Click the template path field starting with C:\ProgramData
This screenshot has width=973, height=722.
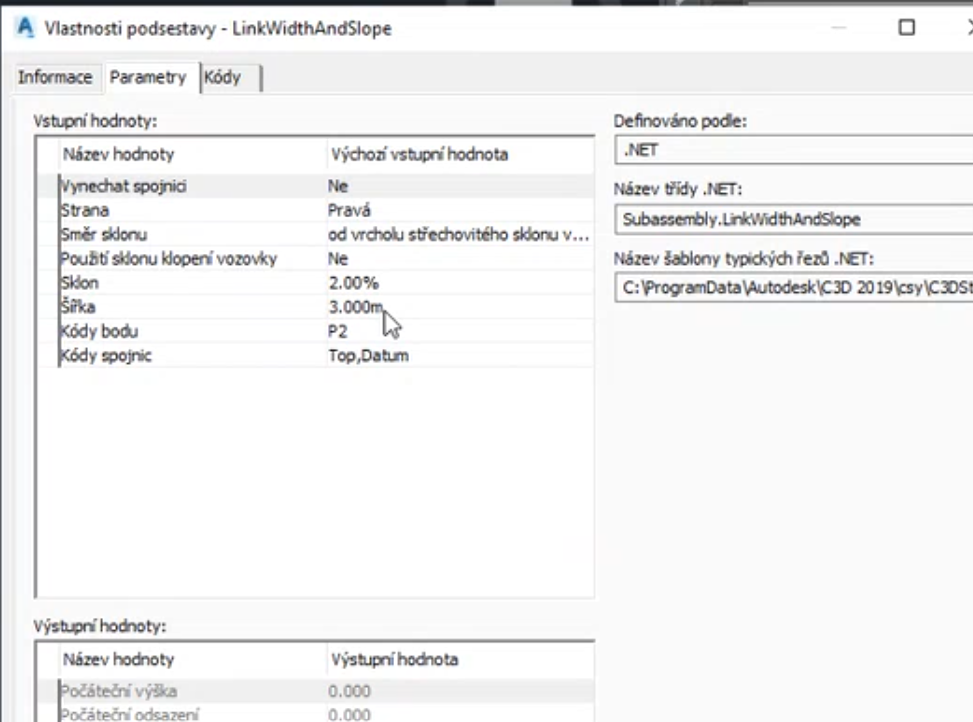click(792, 288)
